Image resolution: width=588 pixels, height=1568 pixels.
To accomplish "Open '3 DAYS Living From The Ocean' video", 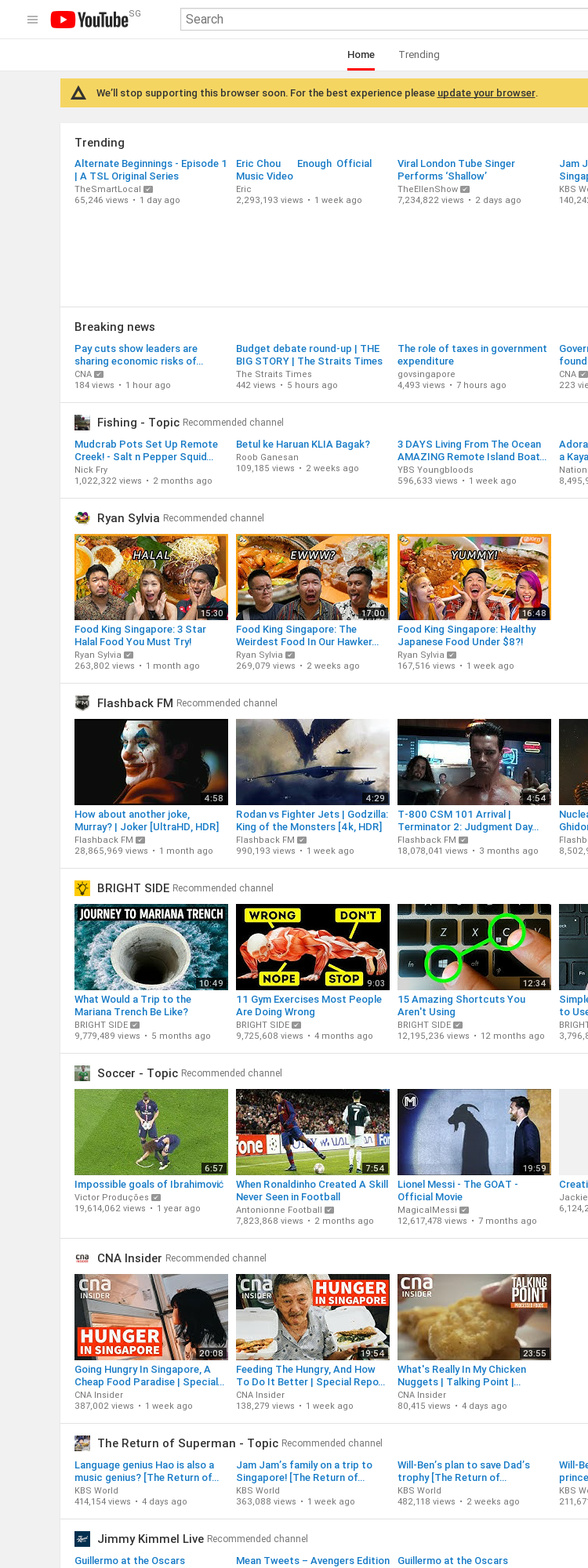I will [472, 451].
